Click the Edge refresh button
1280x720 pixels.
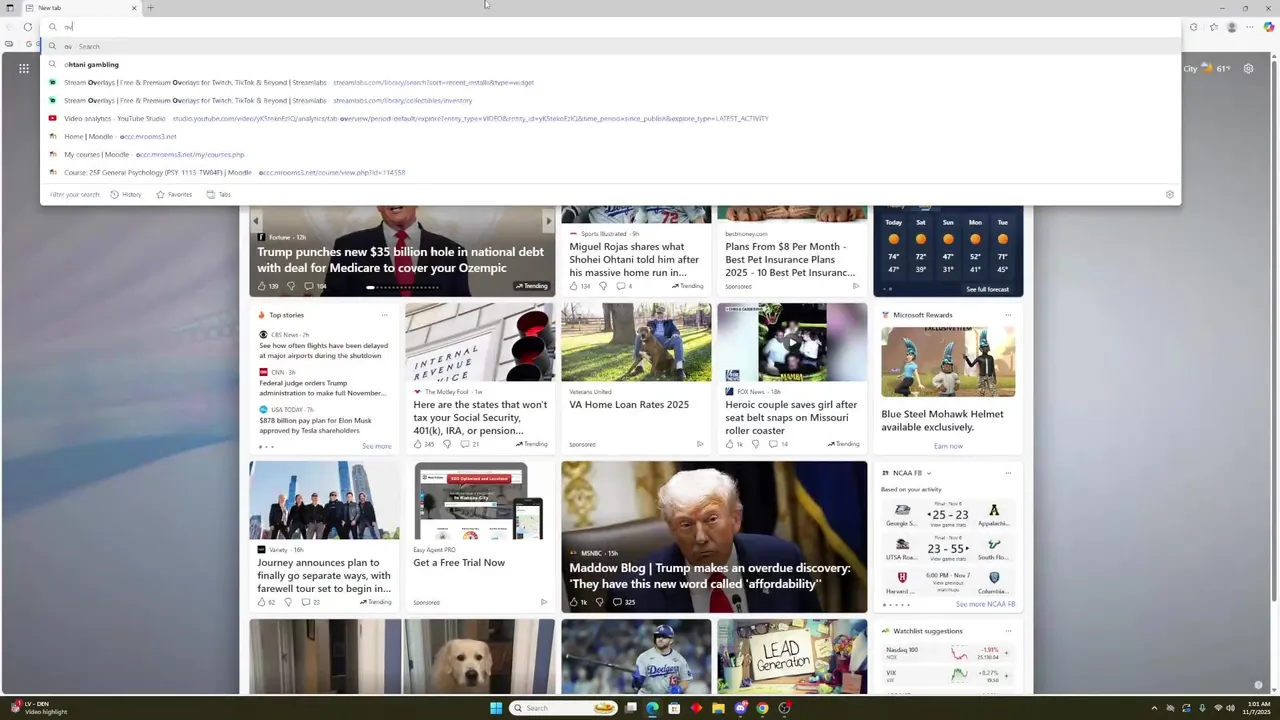click(28, 27)
